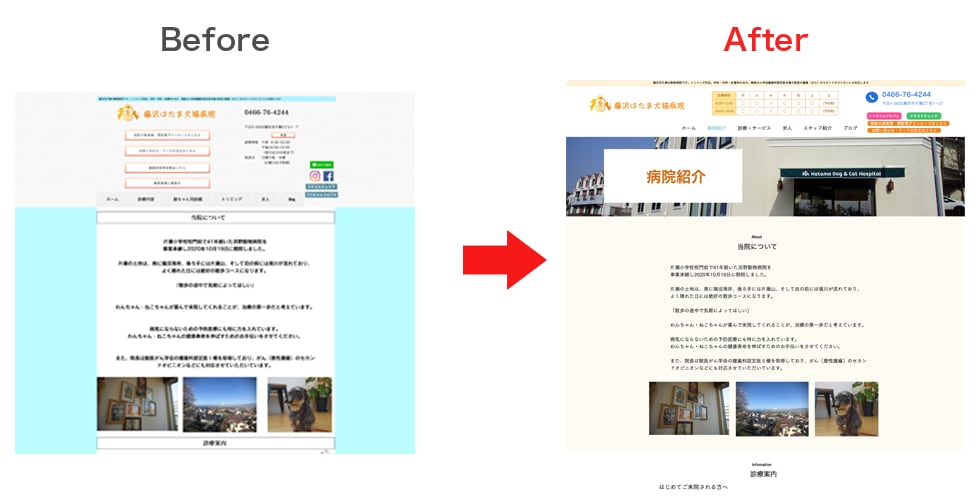Screen dimensions: 980x500
Task: Open city view photo on After page
Action: [x=772, y=409]
